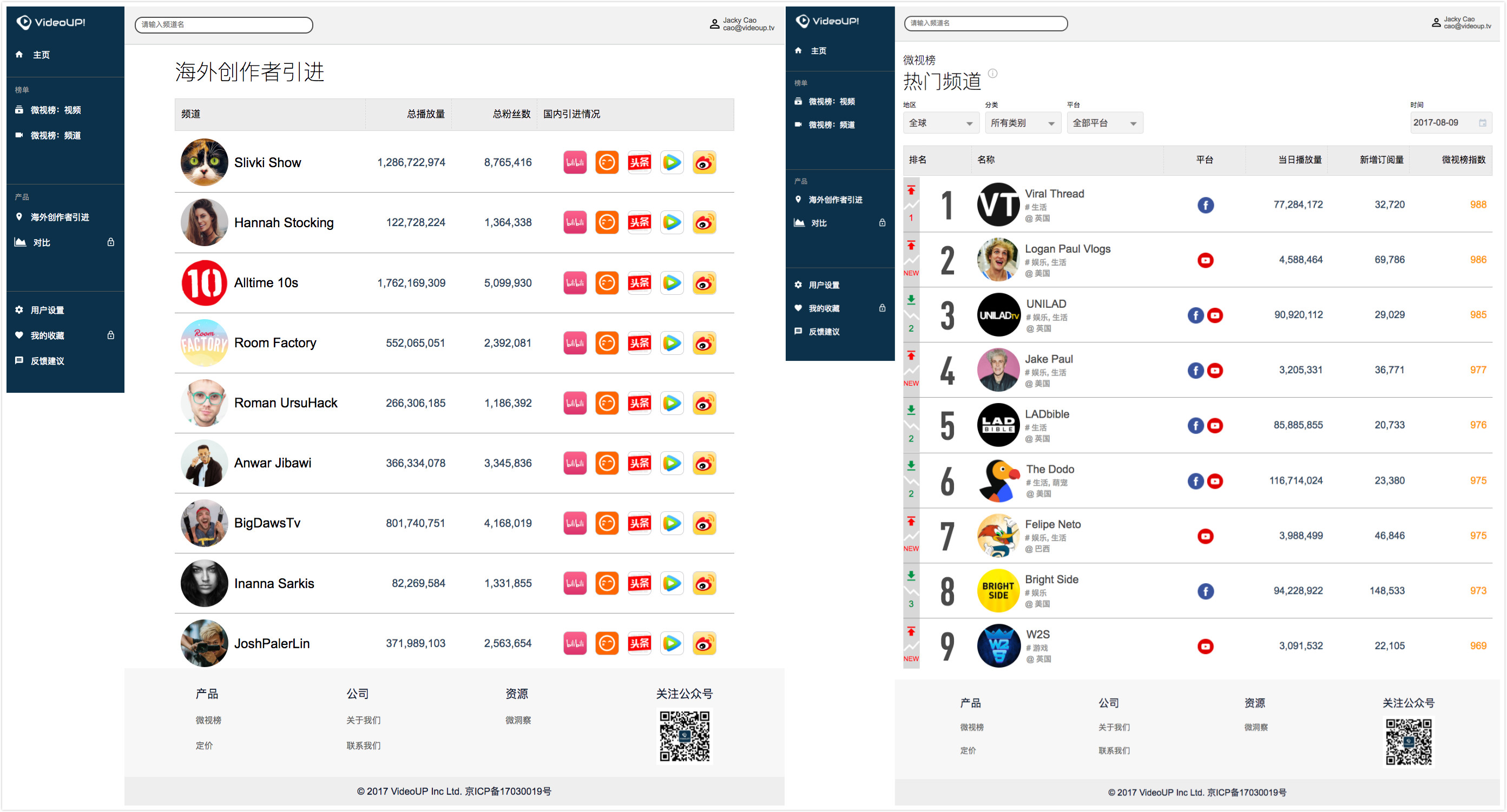Click YouTube icon in Felipe Neto row
Screen dimensions: 1507x812
pos(1205,537)
